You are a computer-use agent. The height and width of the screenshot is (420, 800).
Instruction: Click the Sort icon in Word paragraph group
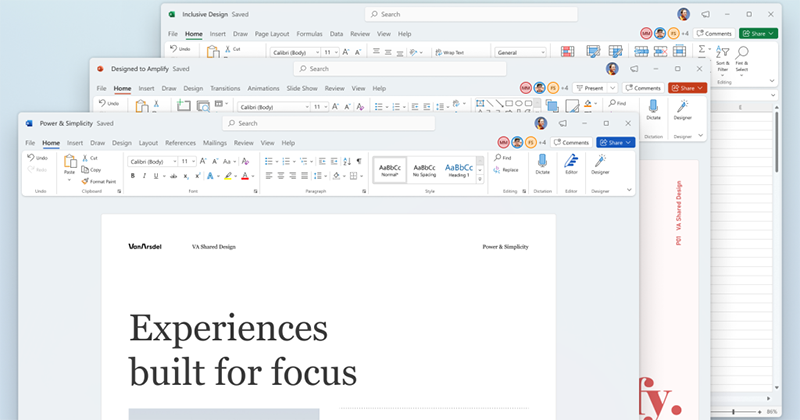pos(347,161)
